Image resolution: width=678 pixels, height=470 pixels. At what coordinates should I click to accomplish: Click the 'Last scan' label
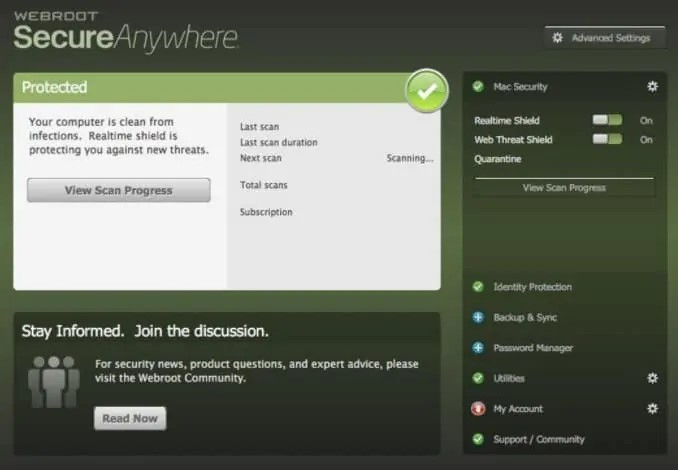[259, 127]
